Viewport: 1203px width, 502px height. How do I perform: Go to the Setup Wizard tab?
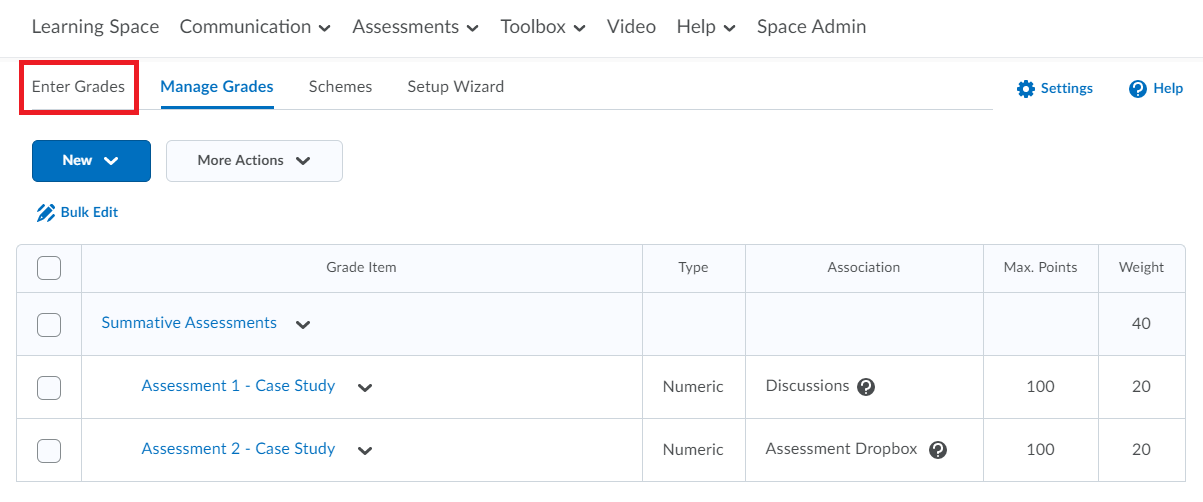coord(455,87)
